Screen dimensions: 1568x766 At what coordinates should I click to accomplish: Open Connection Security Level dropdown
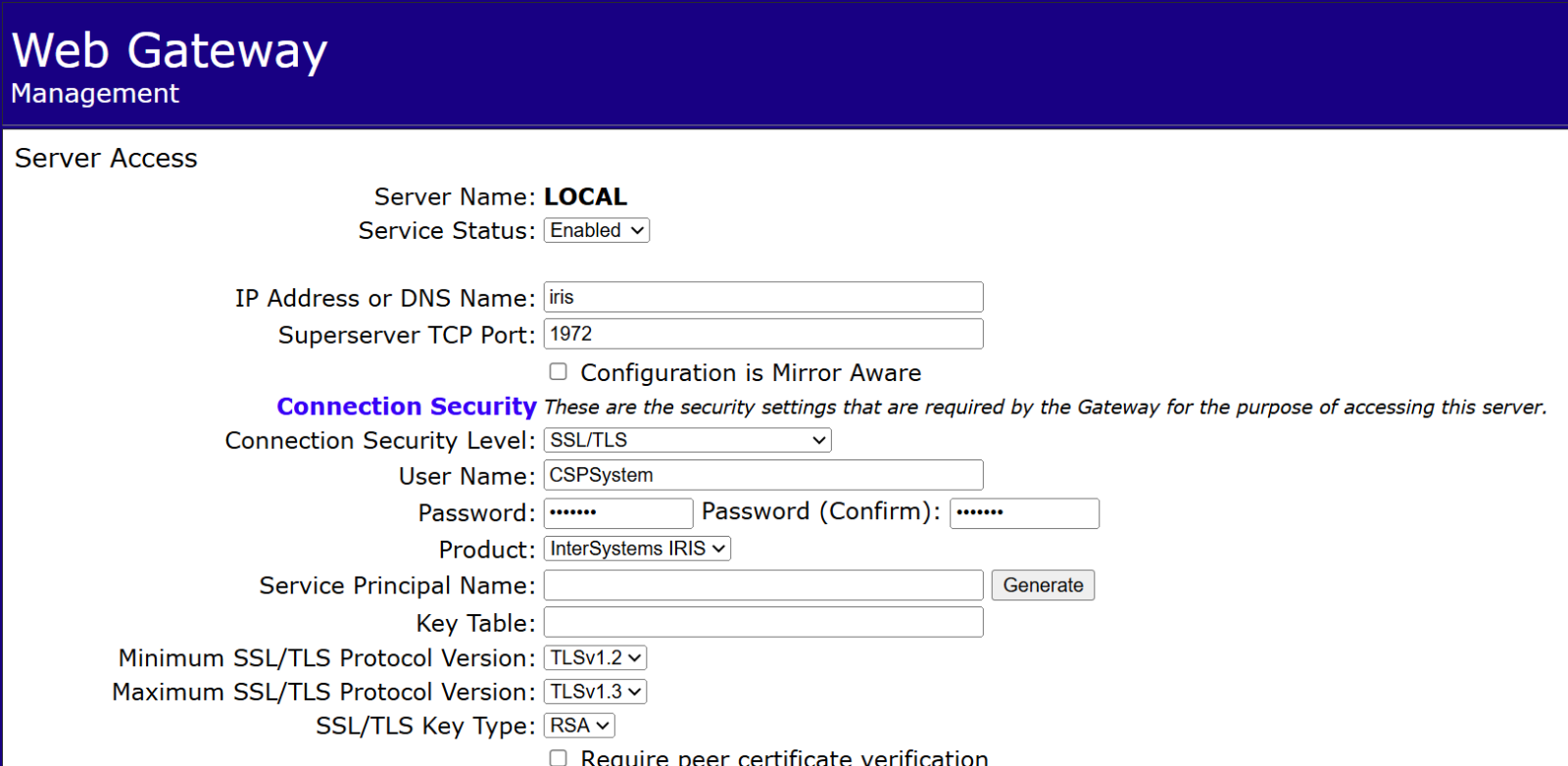[x=687, y=440]
